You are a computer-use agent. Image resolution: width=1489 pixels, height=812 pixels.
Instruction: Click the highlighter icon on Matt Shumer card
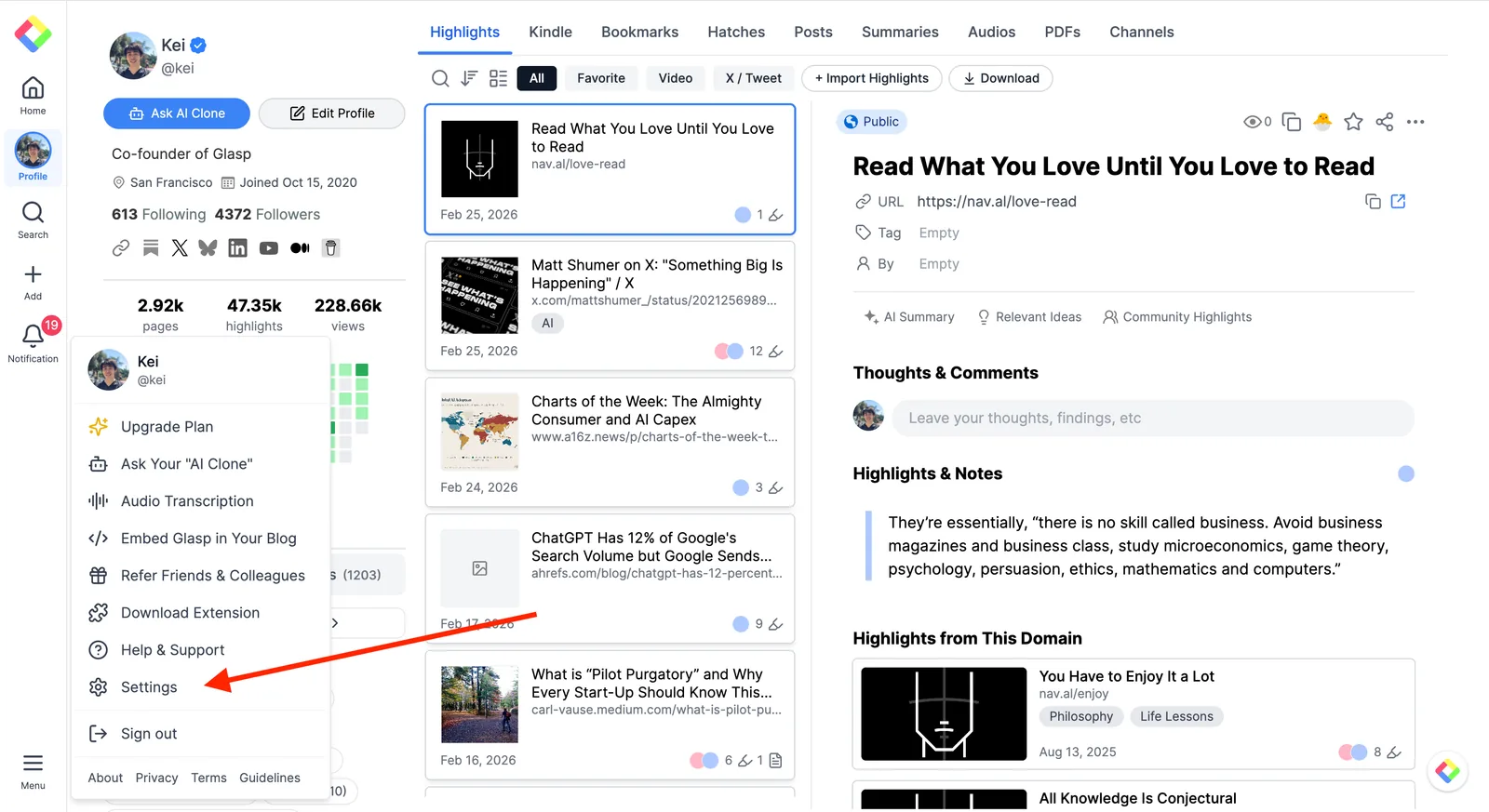pos(776,352)
